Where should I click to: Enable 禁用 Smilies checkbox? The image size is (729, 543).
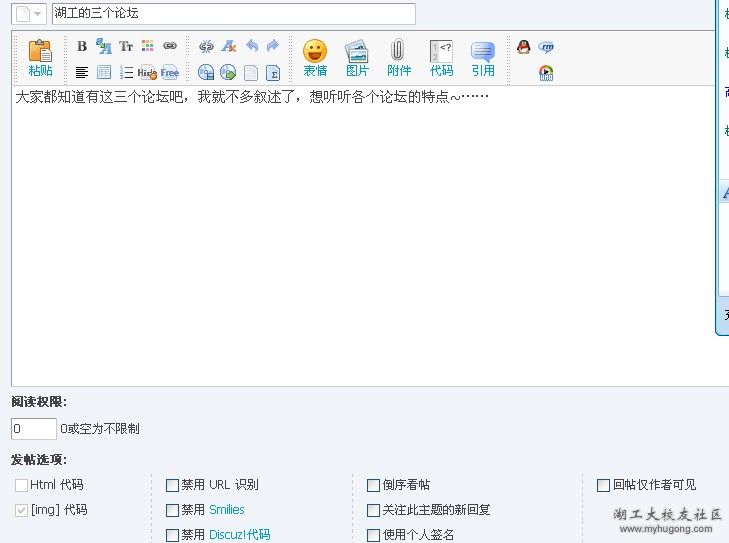172,510
